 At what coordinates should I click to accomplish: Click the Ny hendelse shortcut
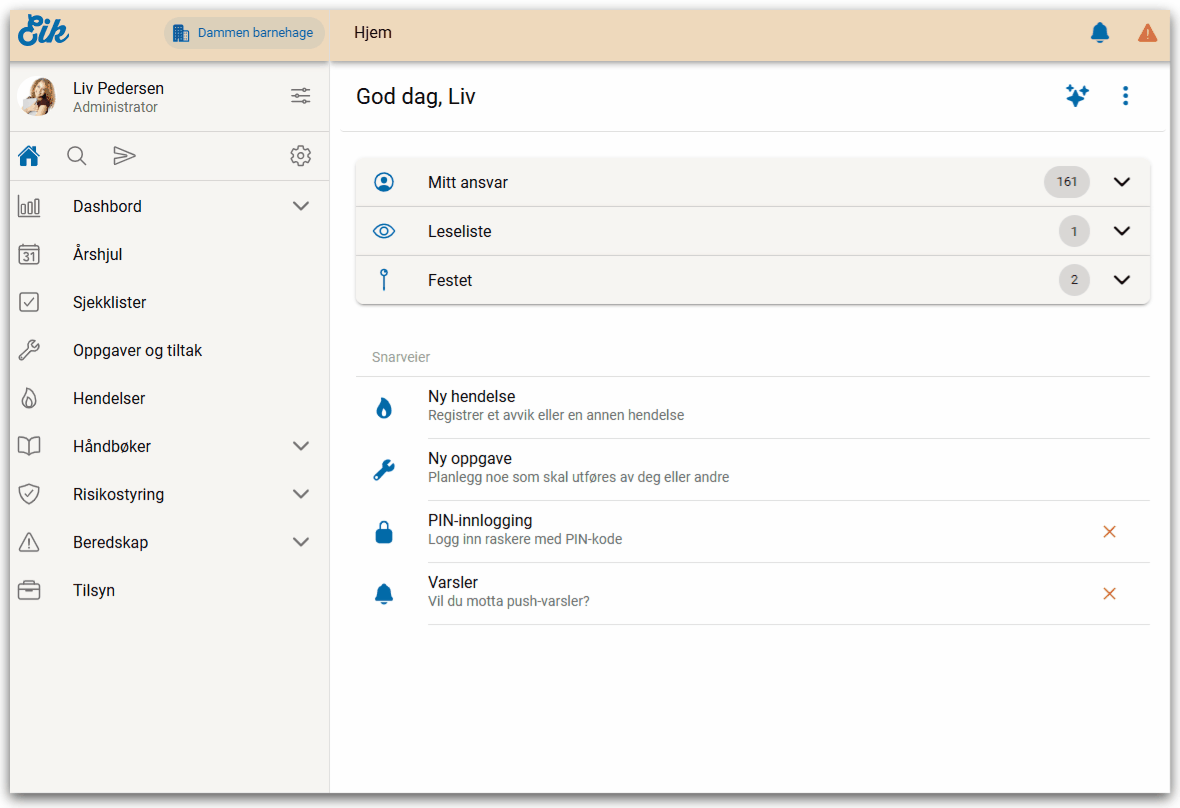click(x=471, y=405)
